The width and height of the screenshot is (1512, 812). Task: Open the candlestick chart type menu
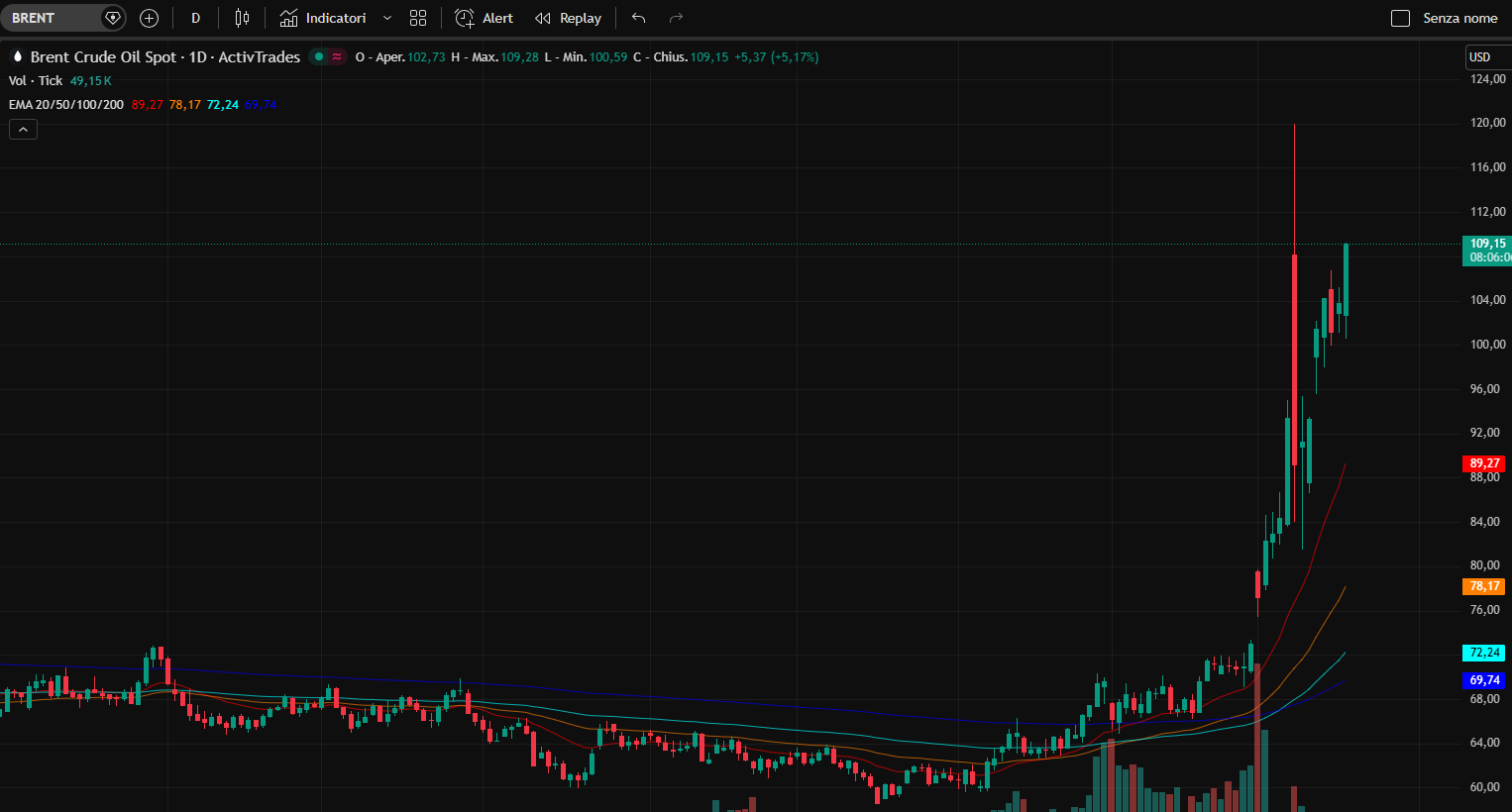(242, 18)
